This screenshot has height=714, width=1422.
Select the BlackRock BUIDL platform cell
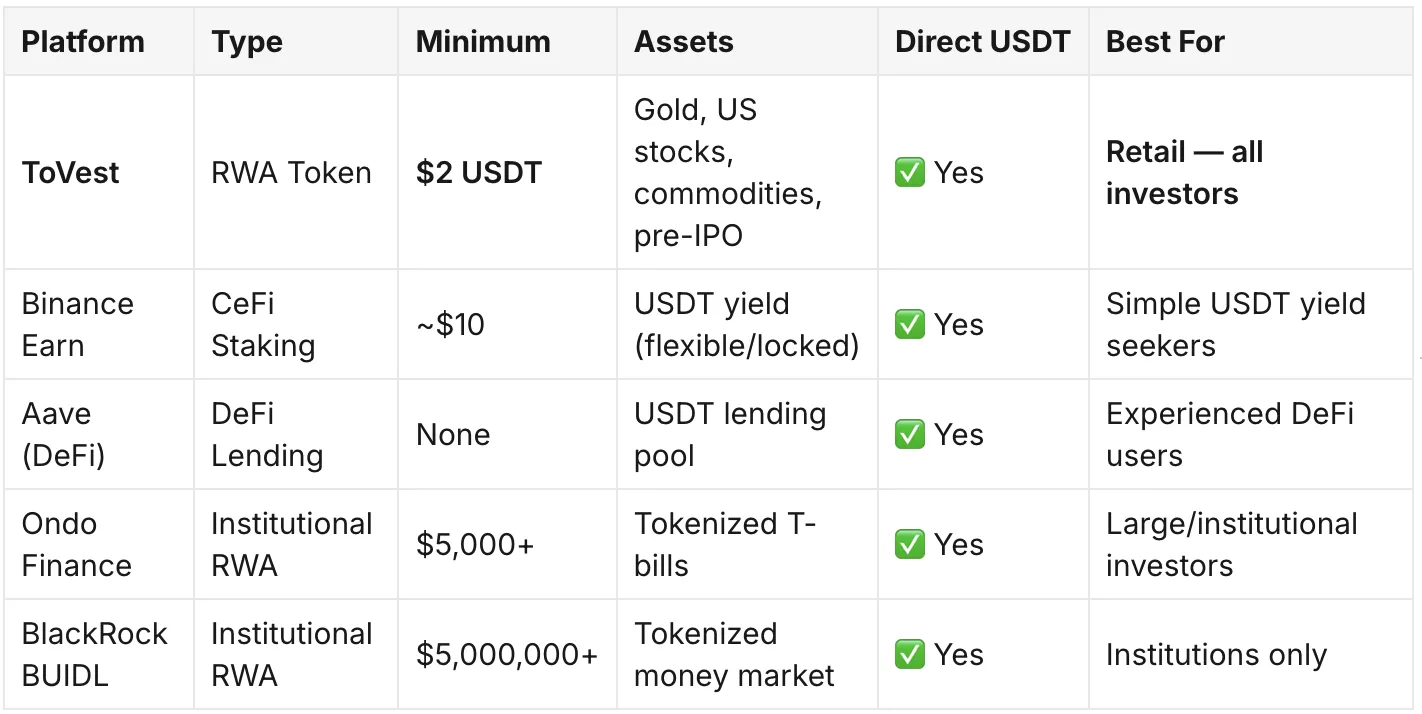click(94, 655)
